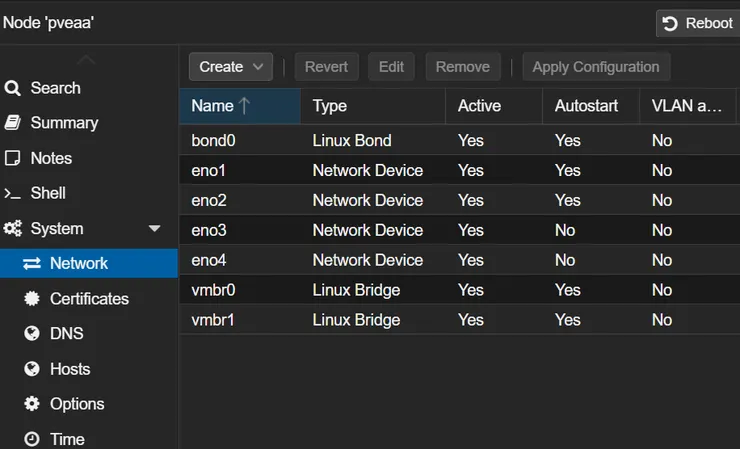Click the Hosts globe icon
The image size is (740, 449).
click(32, 369)
